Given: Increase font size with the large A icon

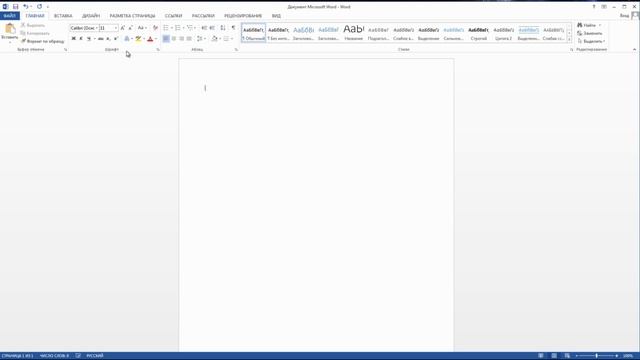Looking at the screenshot, I should click(122, 28).
